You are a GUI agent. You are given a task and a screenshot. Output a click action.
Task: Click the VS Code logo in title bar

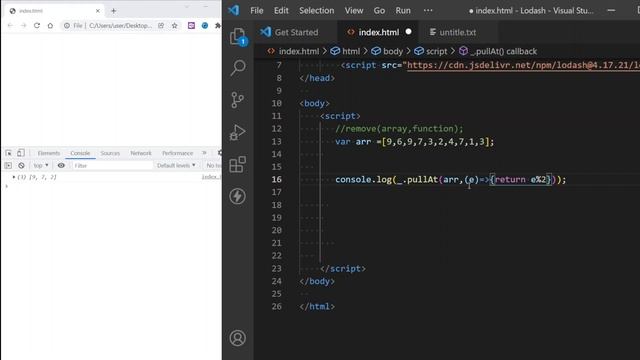coord(234,10)
